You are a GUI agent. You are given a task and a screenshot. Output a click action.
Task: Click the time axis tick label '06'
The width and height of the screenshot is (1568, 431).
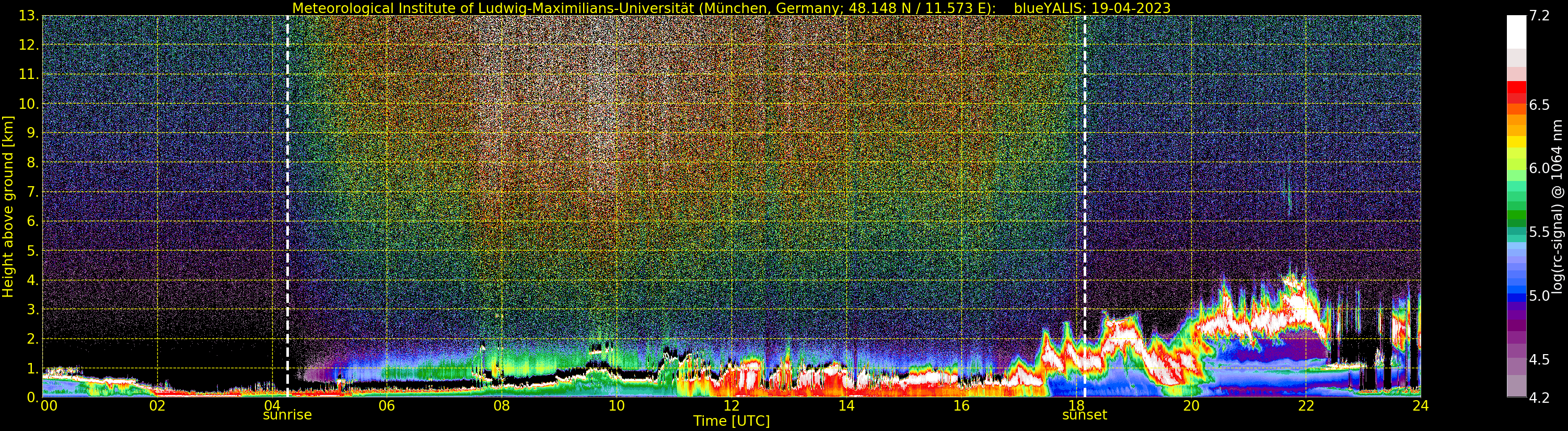tap(387, 405)
